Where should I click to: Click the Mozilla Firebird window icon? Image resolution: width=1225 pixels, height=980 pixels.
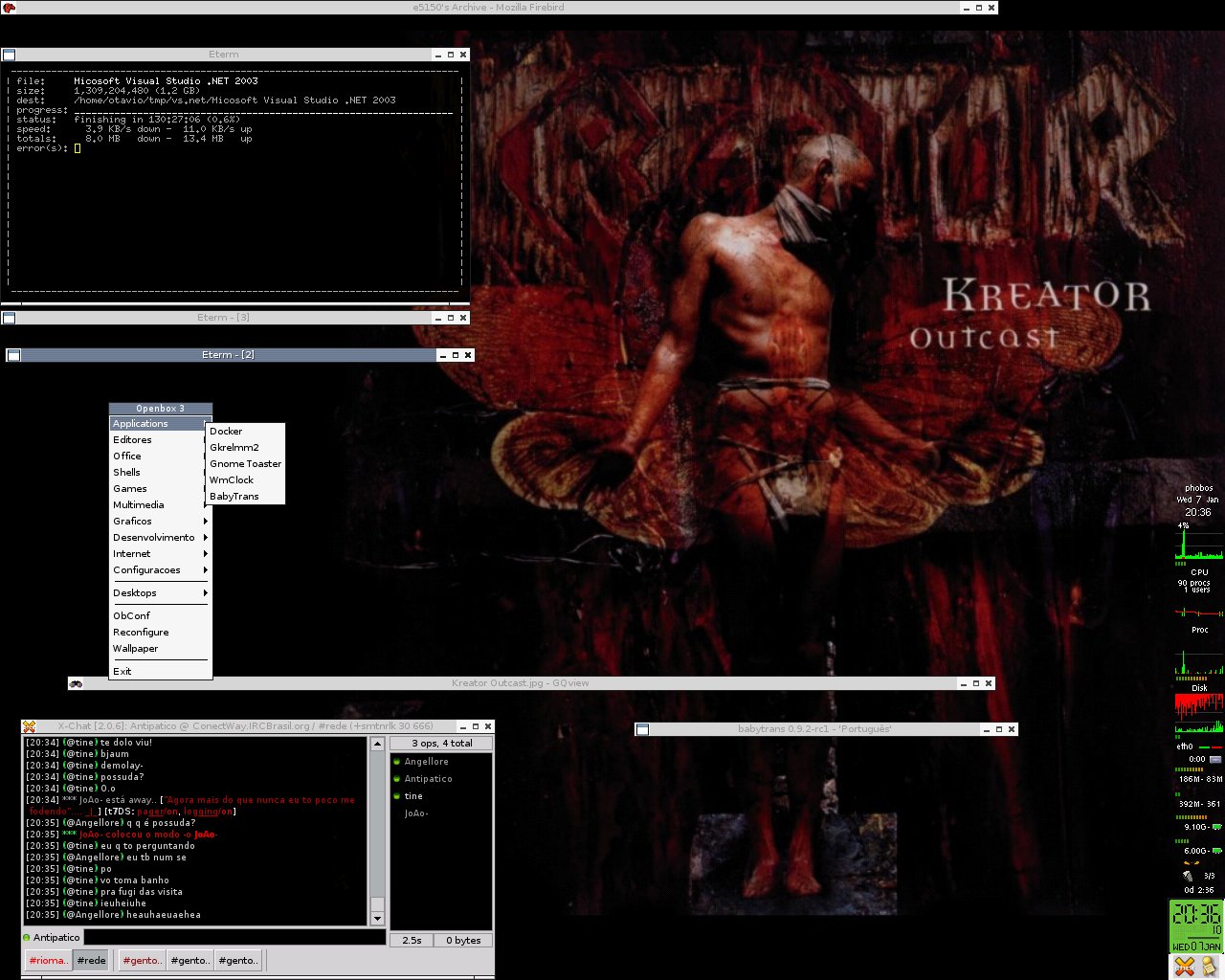[9, 7]
